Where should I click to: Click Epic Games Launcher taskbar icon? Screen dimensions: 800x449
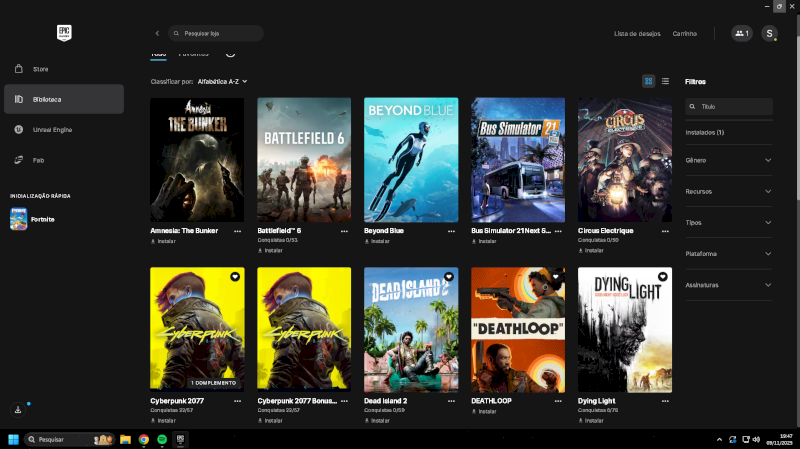(x=180, y=439)
